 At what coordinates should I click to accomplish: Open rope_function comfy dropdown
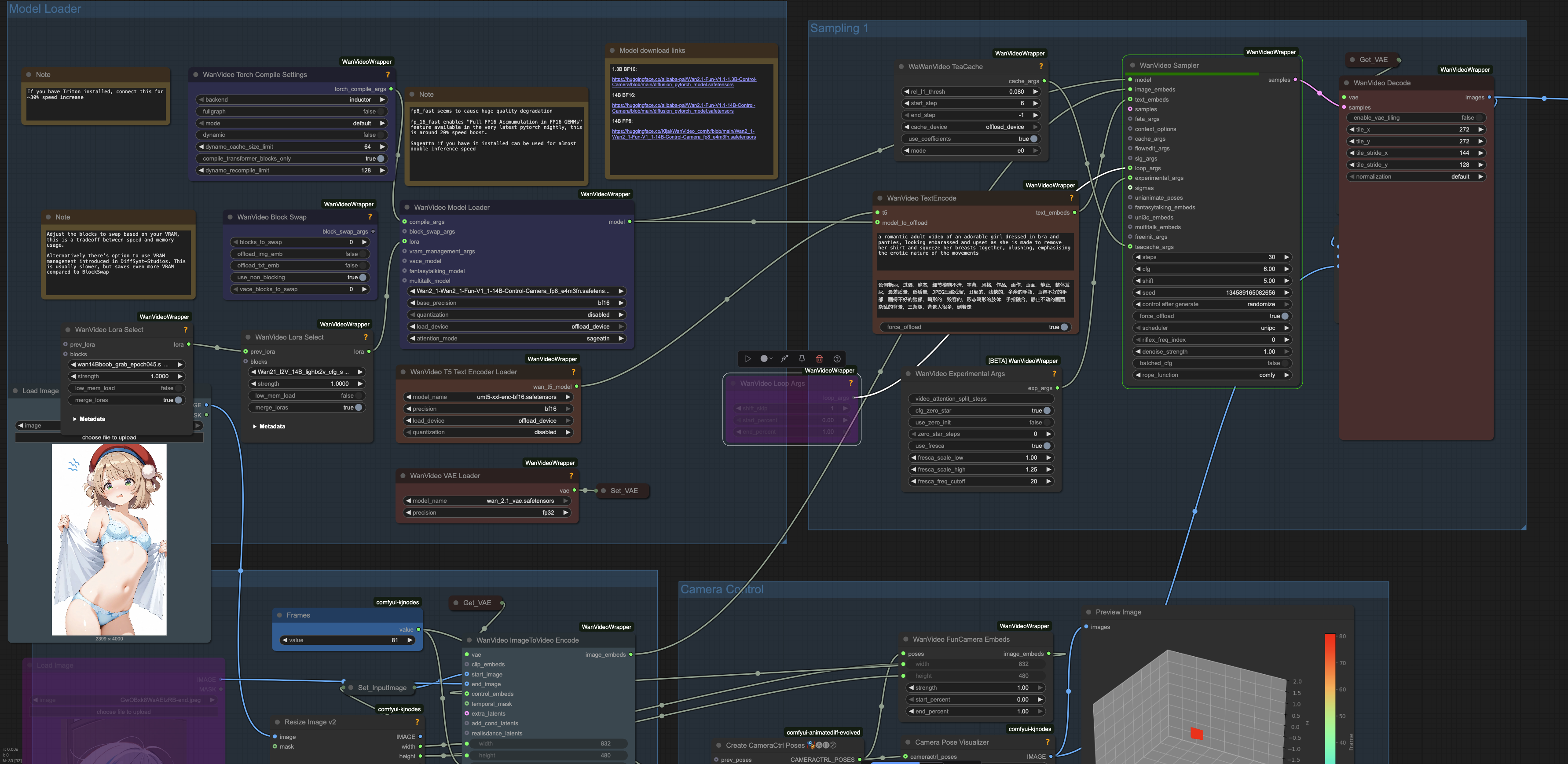[x=1211, y=375]
